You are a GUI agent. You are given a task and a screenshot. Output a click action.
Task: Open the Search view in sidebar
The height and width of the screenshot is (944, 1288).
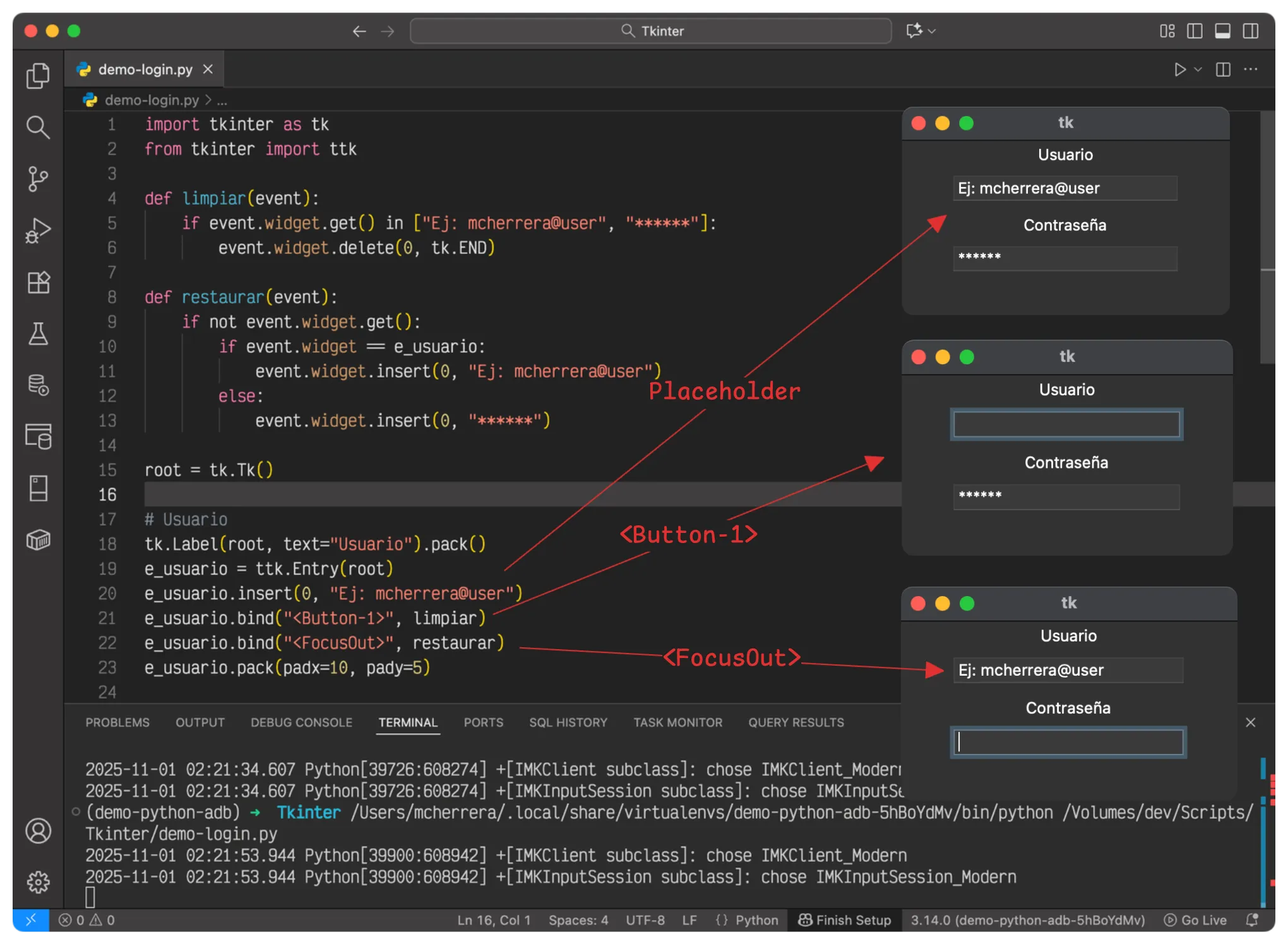(x=38, y=128)
